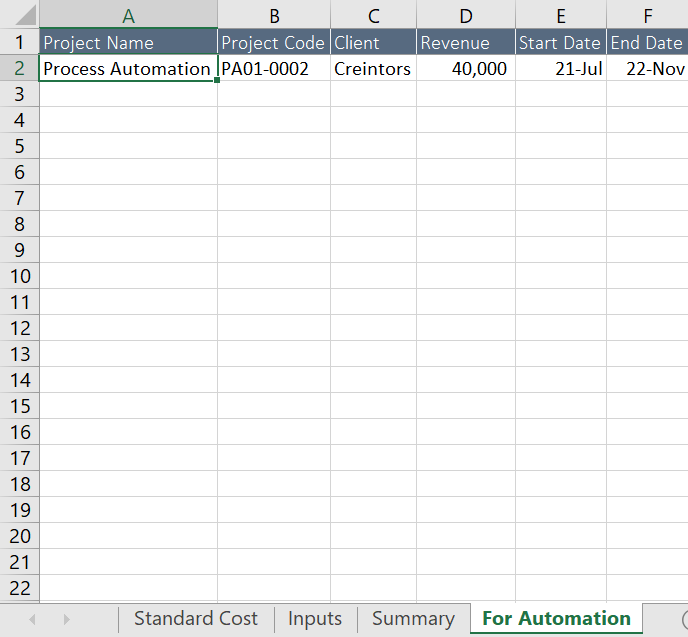Select the 21-Jul start date cell
The image size is (688, 637).
coord(561,68)
